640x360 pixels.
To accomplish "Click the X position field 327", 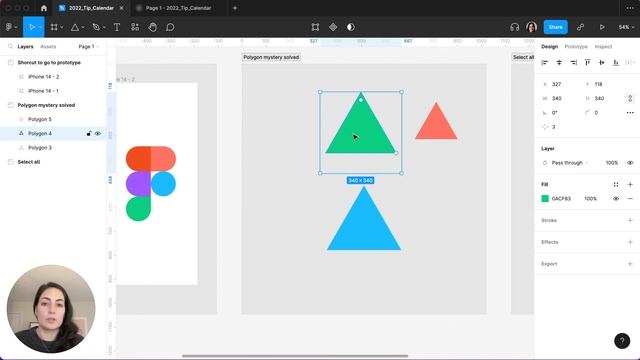I will tap(561, 84).
